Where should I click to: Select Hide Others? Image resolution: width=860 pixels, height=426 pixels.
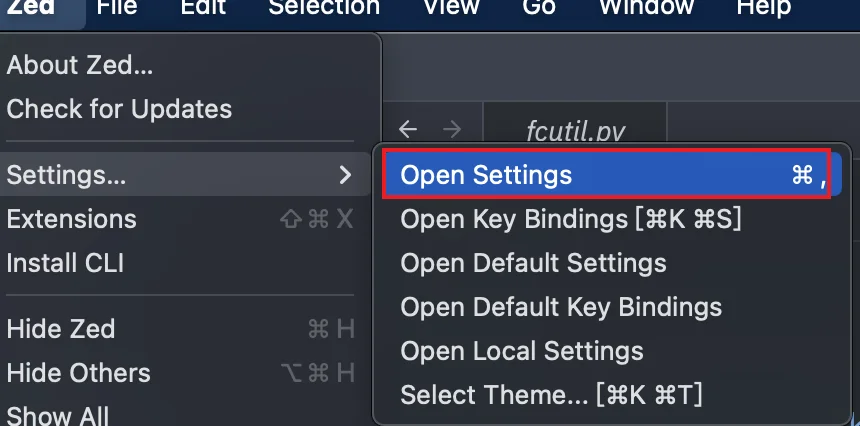(78, 373)
